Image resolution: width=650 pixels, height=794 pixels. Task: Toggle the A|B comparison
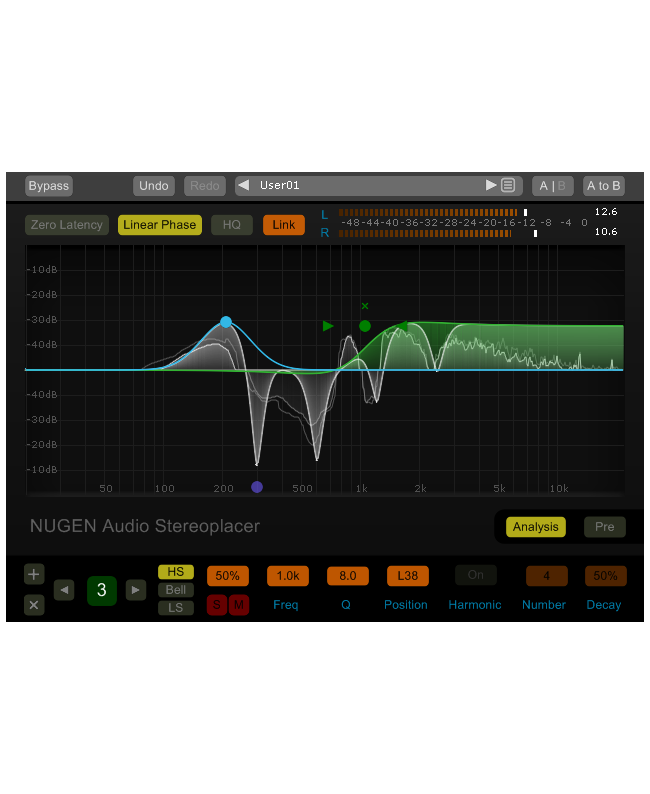click(552, 186)
